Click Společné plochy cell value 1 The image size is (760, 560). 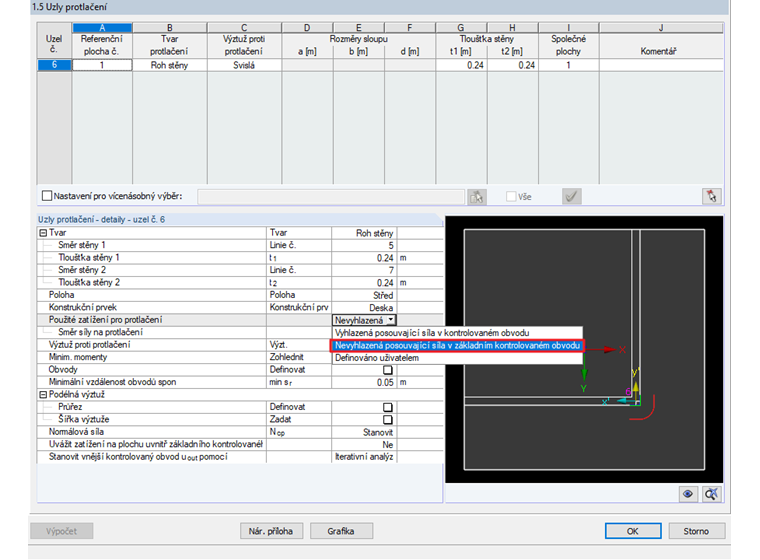(569, 65)
